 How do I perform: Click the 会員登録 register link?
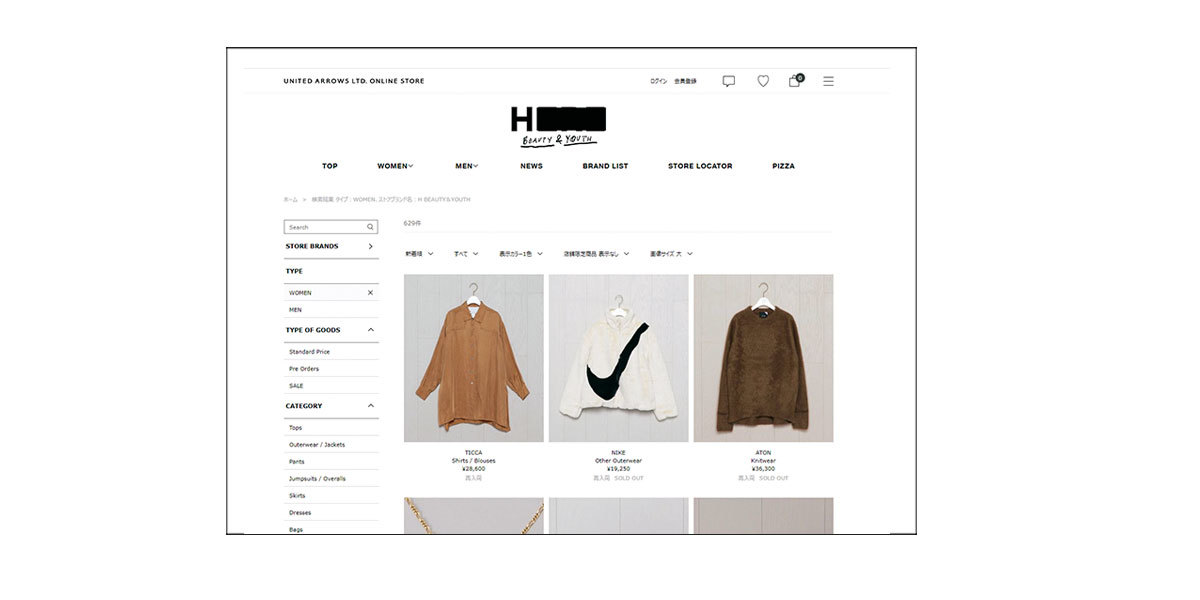tap(685, 81)
